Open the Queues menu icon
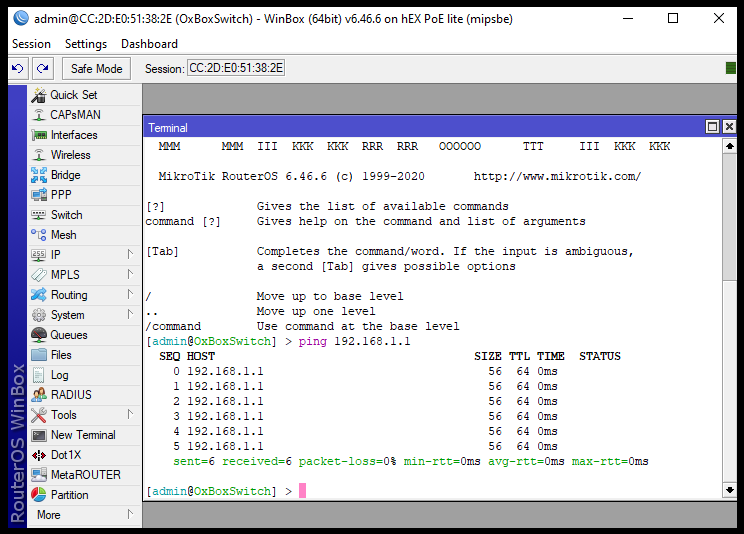This screenshot has height=534, width=744. 38,335
